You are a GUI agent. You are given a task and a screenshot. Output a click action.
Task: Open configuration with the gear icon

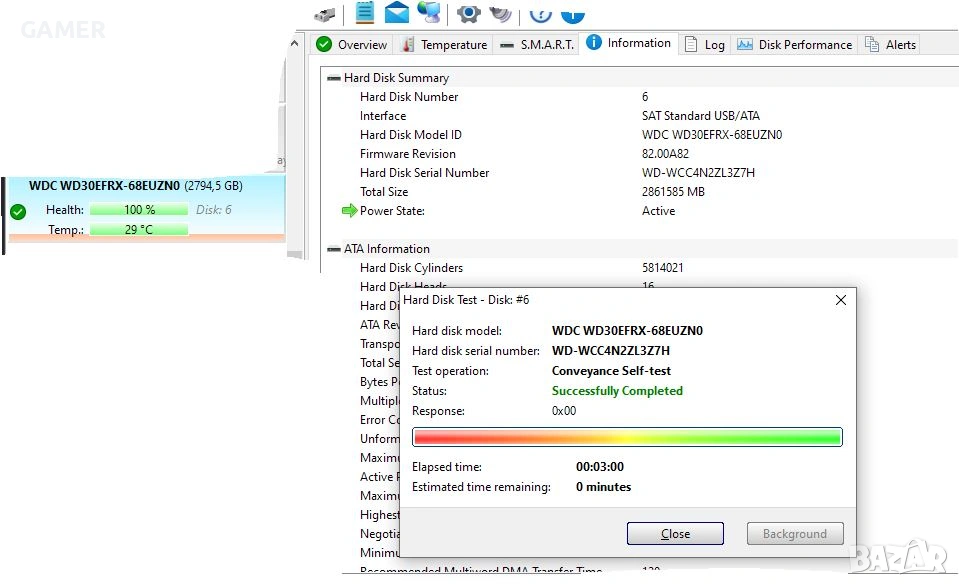[x=469, y=13]
